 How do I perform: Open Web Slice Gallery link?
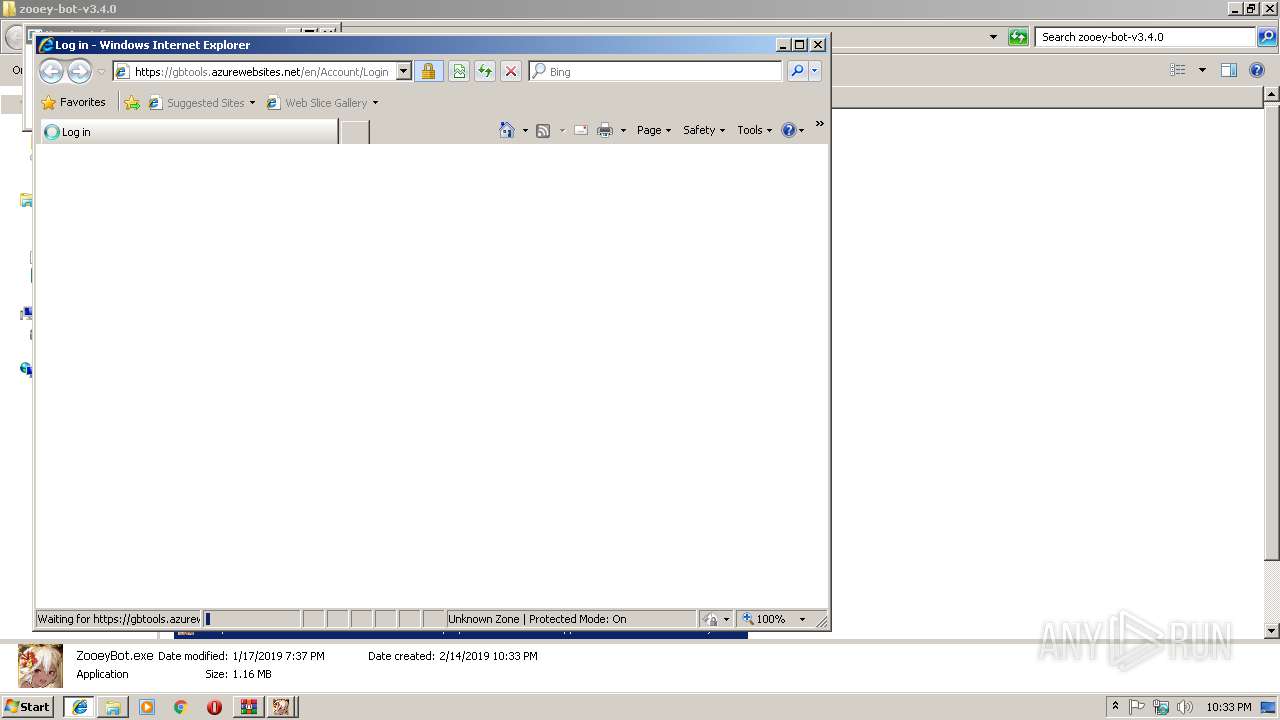click(x=316, y=103)
